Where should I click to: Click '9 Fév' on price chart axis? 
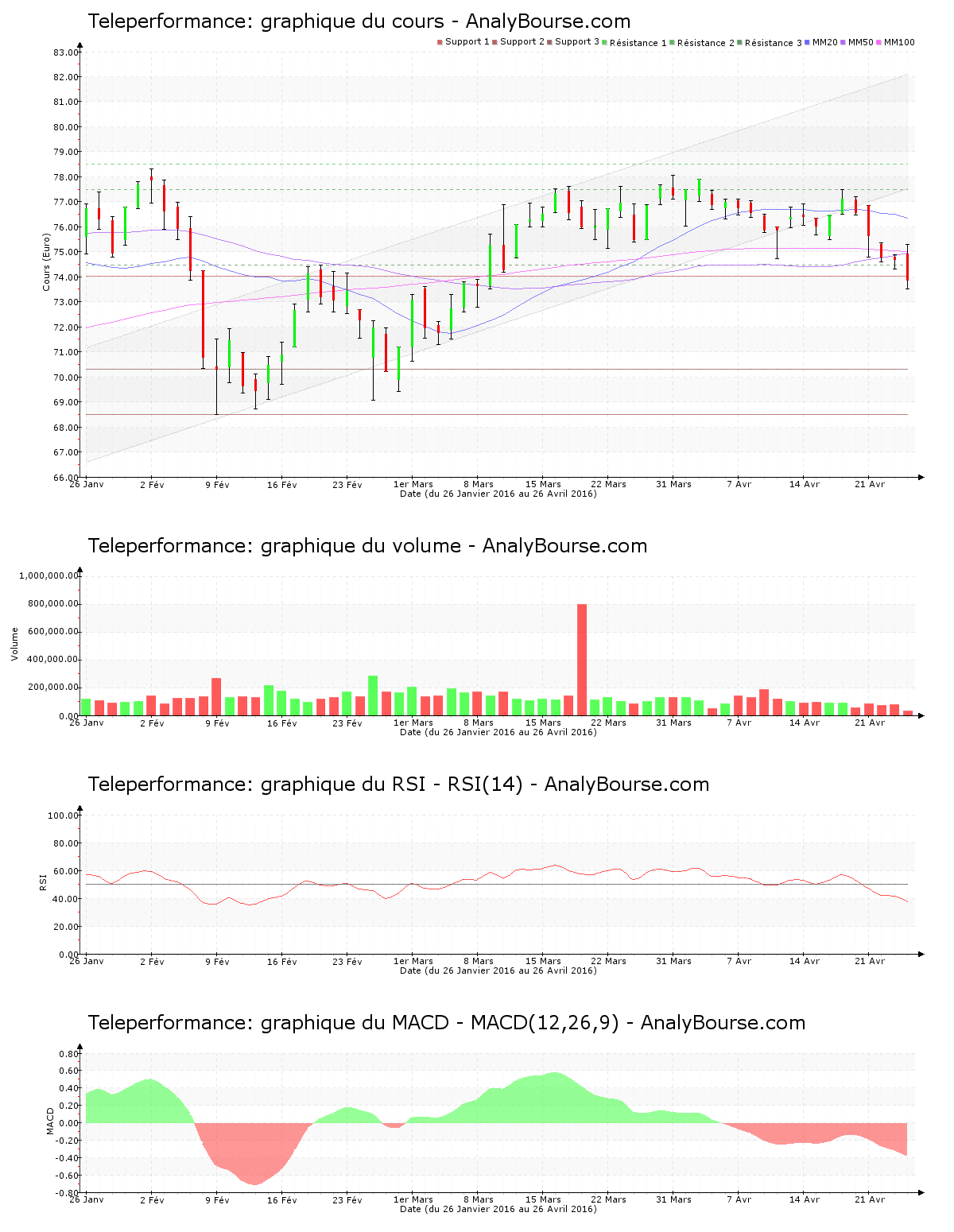(217, 484)
